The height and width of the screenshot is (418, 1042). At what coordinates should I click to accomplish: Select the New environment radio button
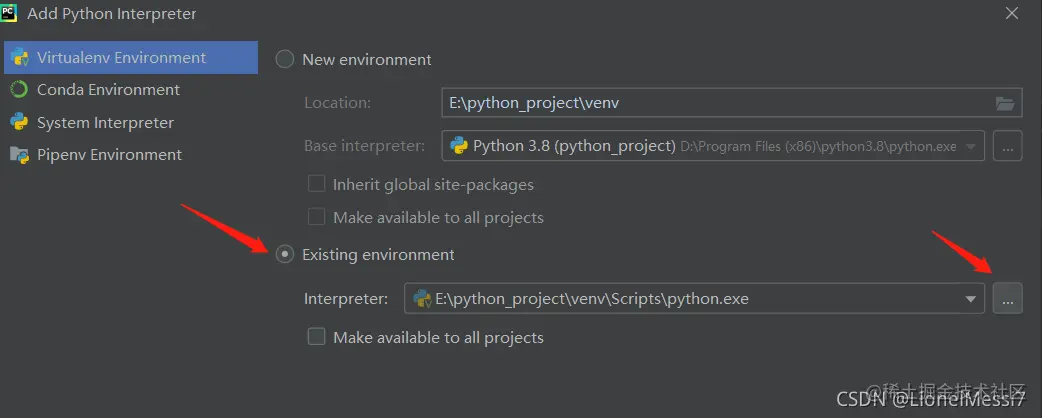pyautogui.click(x=285, y=60)
